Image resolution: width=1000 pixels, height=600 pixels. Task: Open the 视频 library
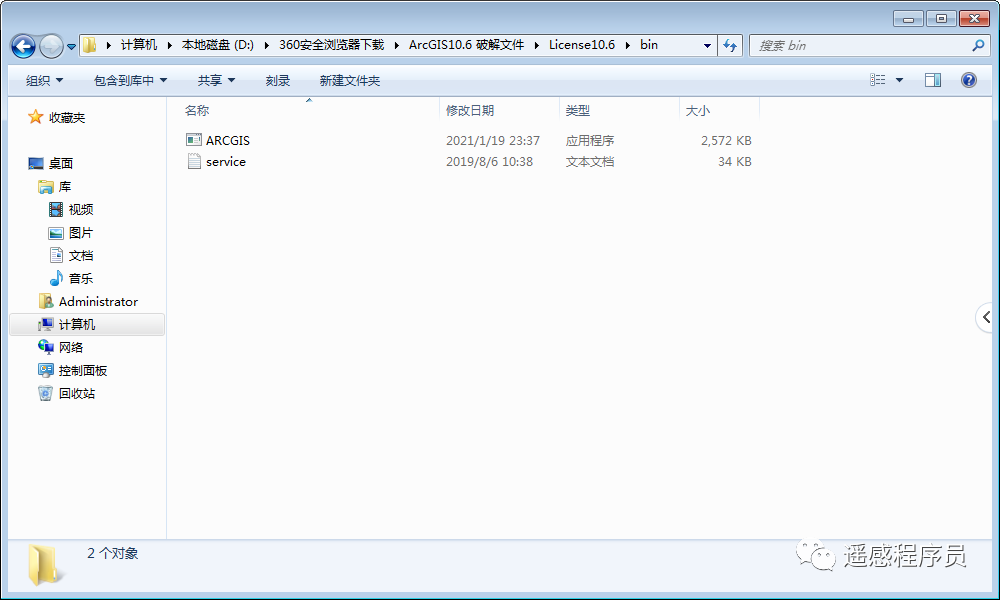81,209
